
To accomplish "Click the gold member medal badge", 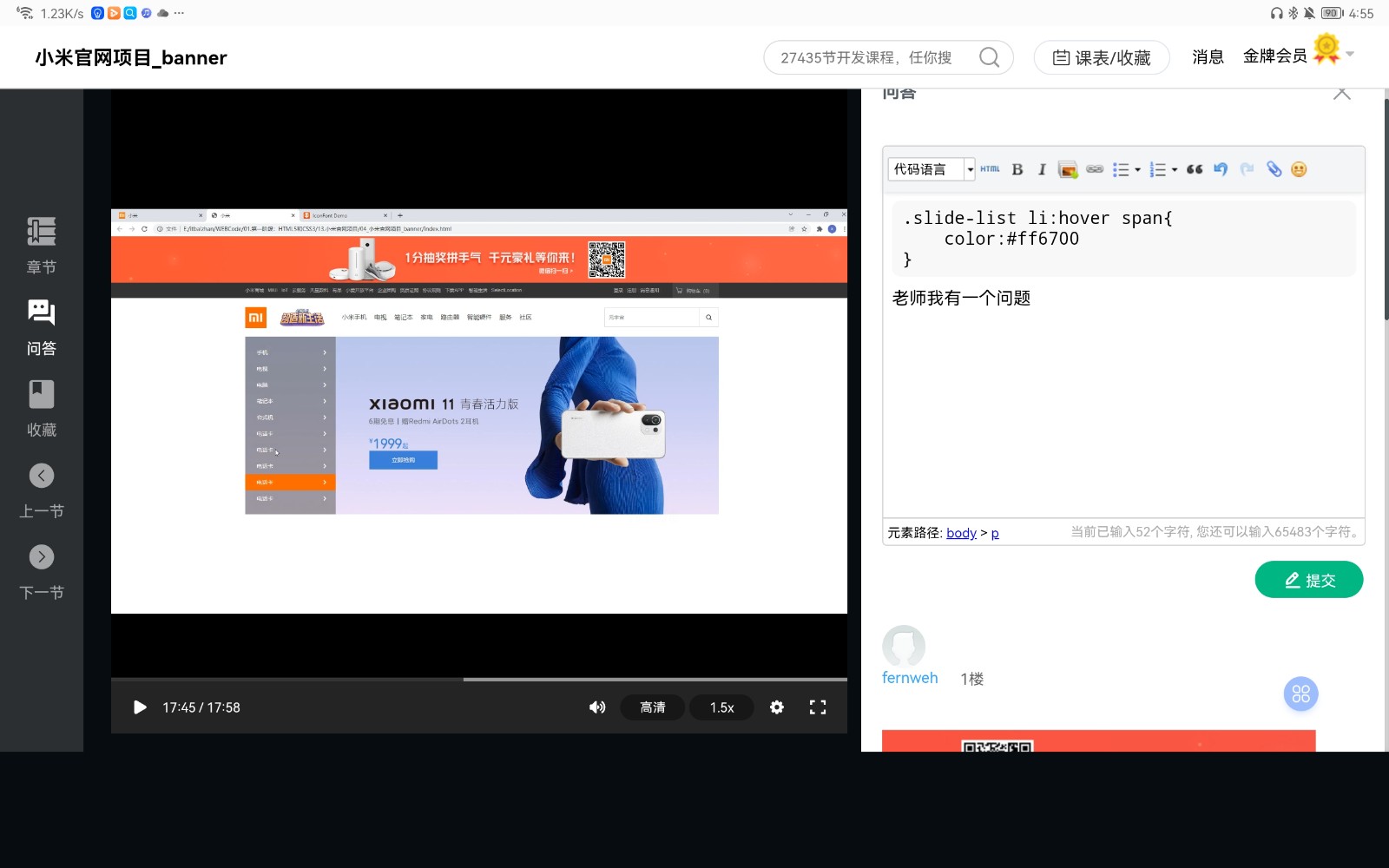I will pyautogui.click(x=1326, y=49).
